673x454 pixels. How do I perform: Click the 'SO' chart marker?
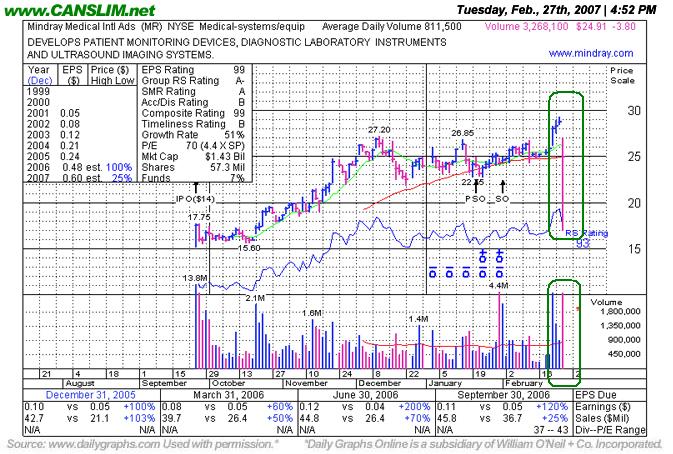tap(502, 199)
